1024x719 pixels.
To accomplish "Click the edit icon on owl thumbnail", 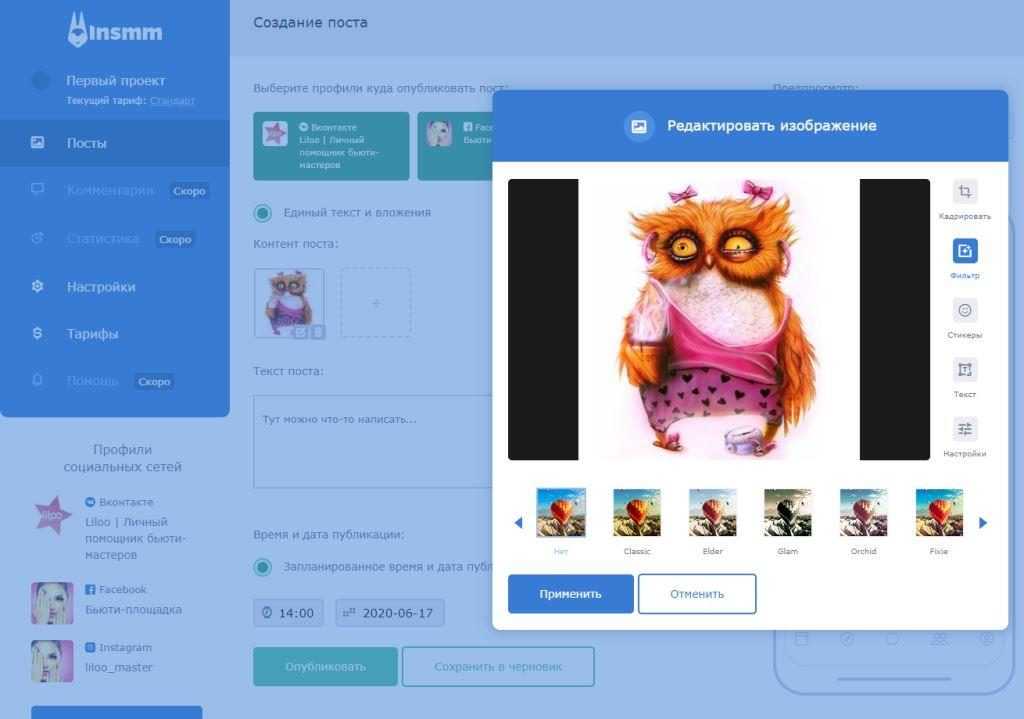I will (x=301, y=332).
